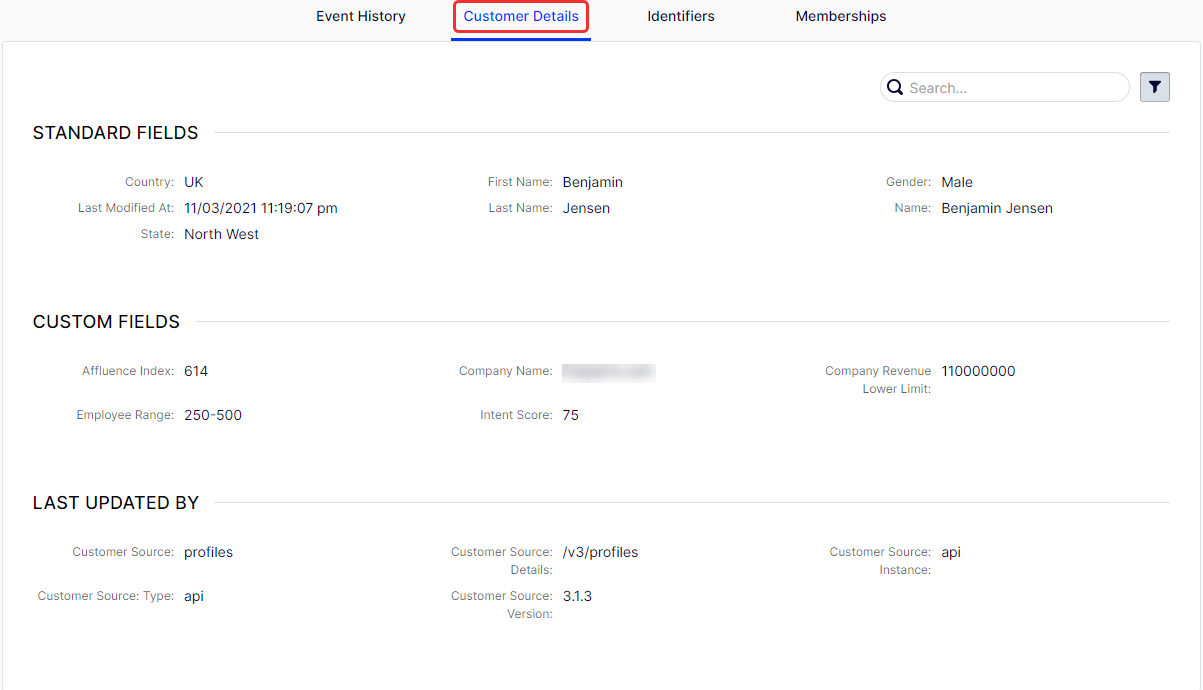Image resolution: width=1203 pixels, height=690 pixels.
Task: Click the Name value Benjamin Jensen
Action: (x=997, y=208)
